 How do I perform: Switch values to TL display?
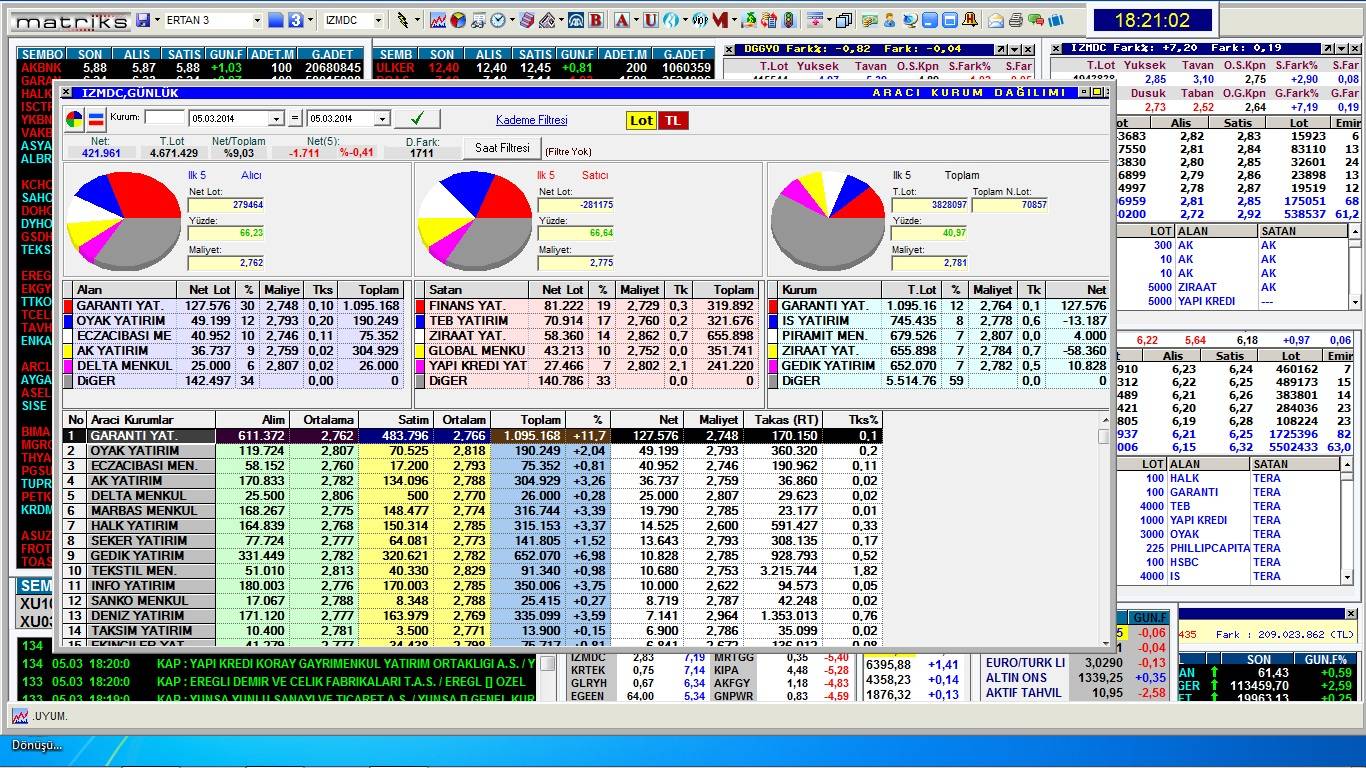tap(673, 120)
